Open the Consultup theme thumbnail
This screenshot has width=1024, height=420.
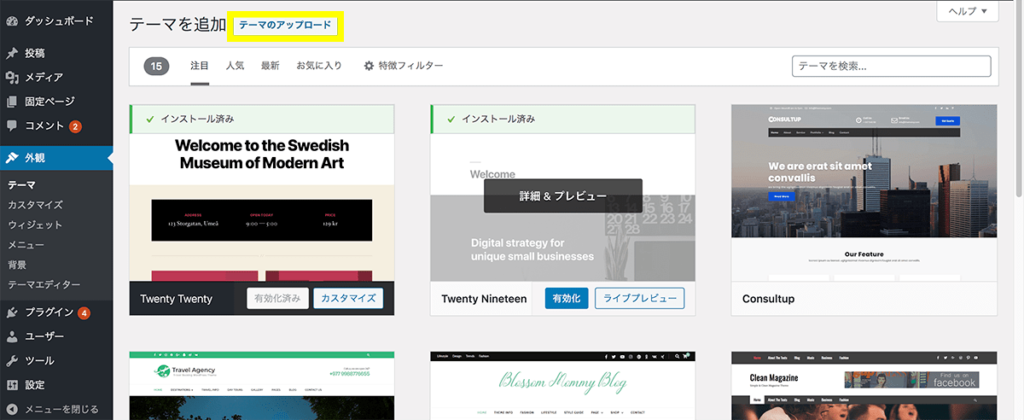[x=864, y=193]
